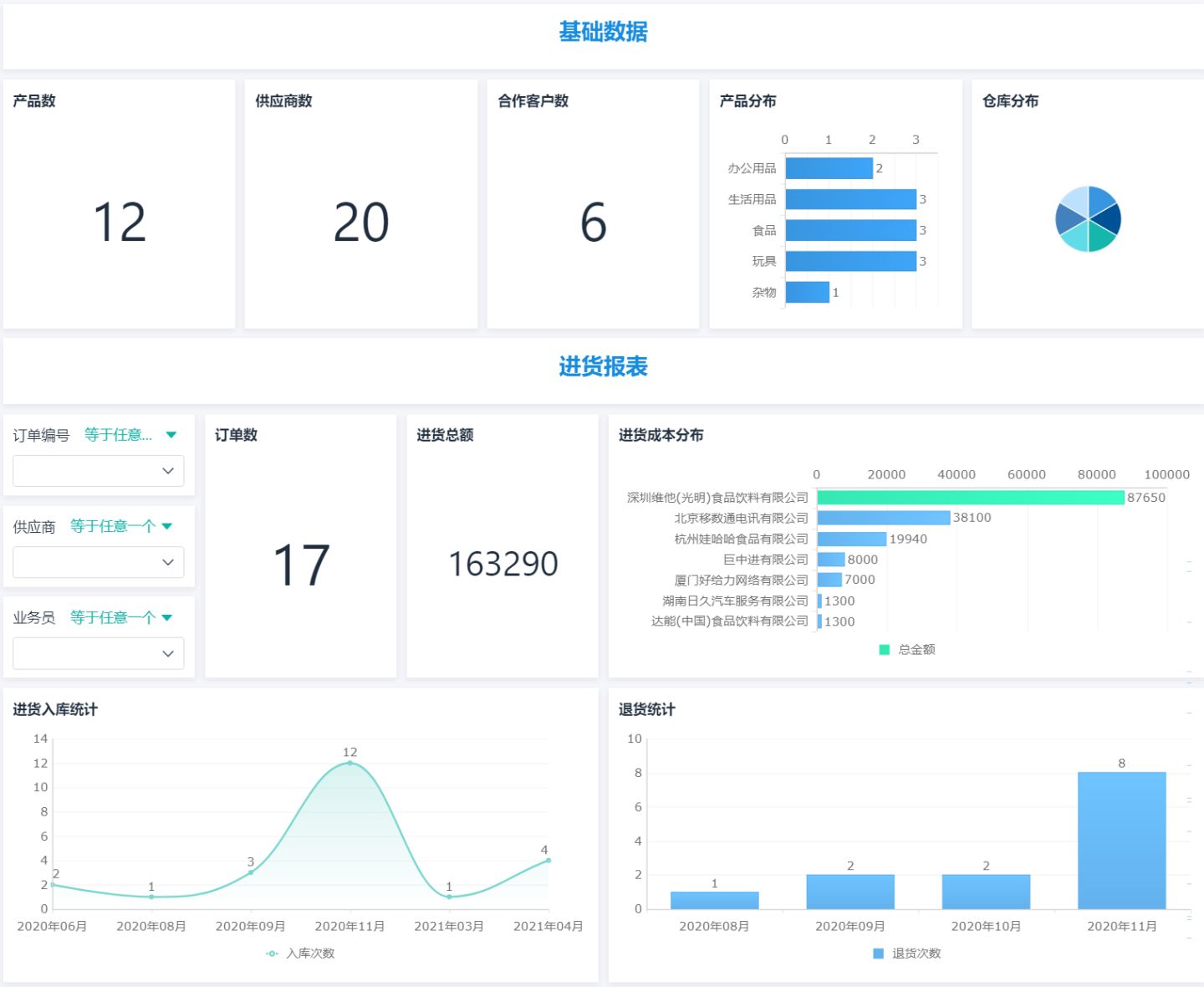Click the 进货总额 value 163290
The height and width of the screenshot is (987, 1204).
[x=503, y=564]
